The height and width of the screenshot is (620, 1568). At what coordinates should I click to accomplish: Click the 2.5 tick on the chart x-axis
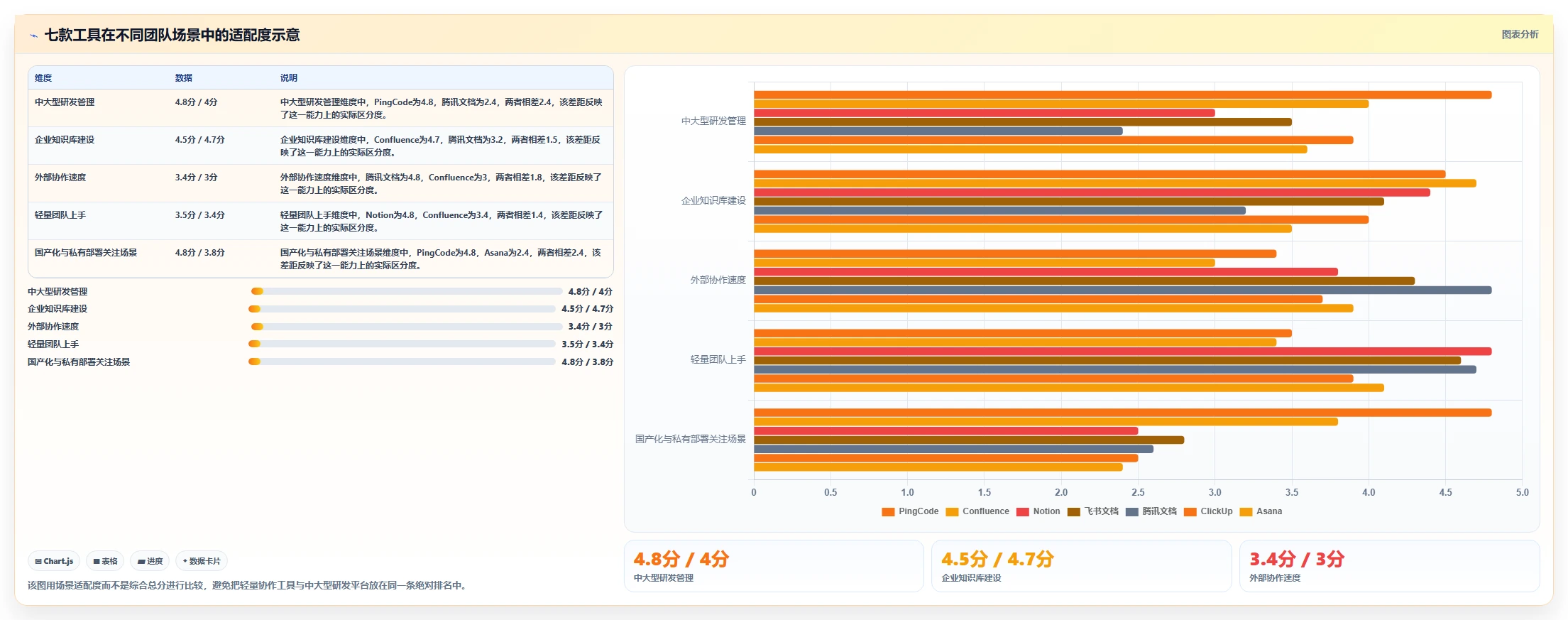tap(1138, 492)
